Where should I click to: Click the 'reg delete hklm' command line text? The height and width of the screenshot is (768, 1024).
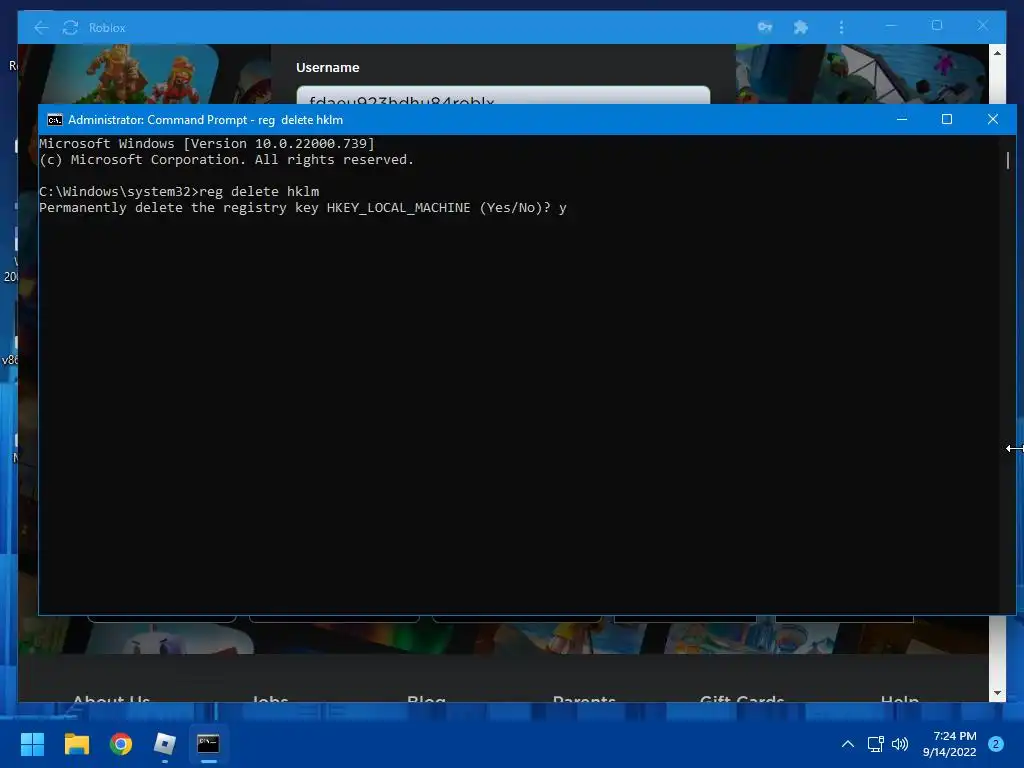point(259,191)
